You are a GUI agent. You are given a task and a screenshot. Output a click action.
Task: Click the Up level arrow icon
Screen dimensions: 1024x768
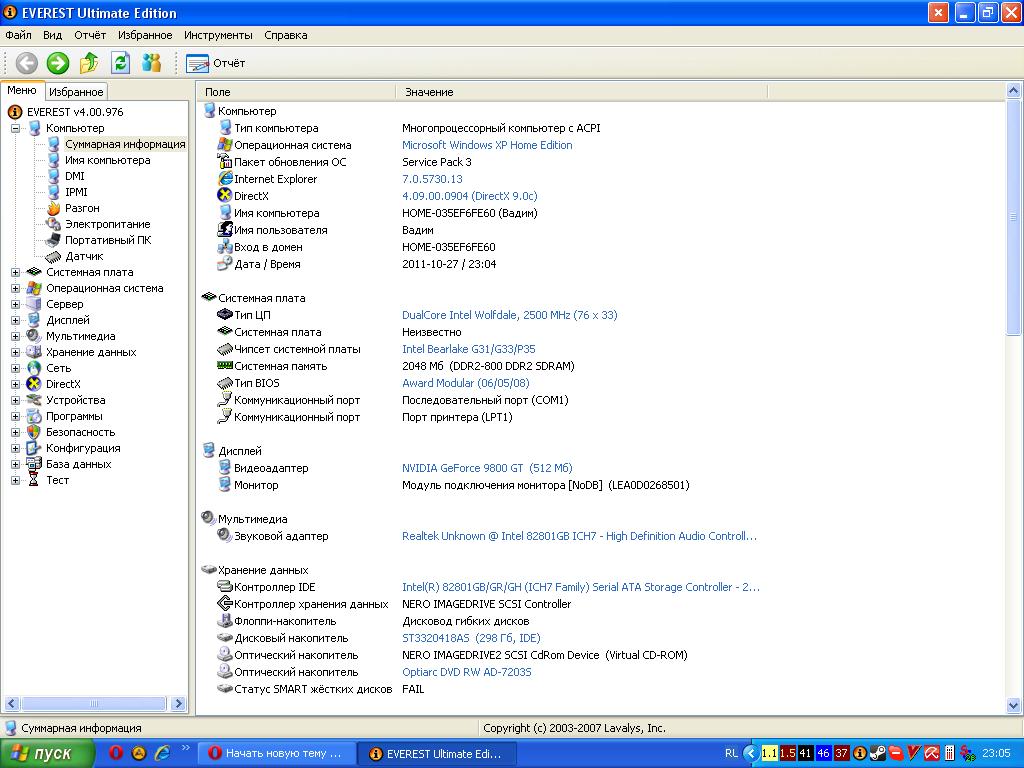[x=89, y=63]
